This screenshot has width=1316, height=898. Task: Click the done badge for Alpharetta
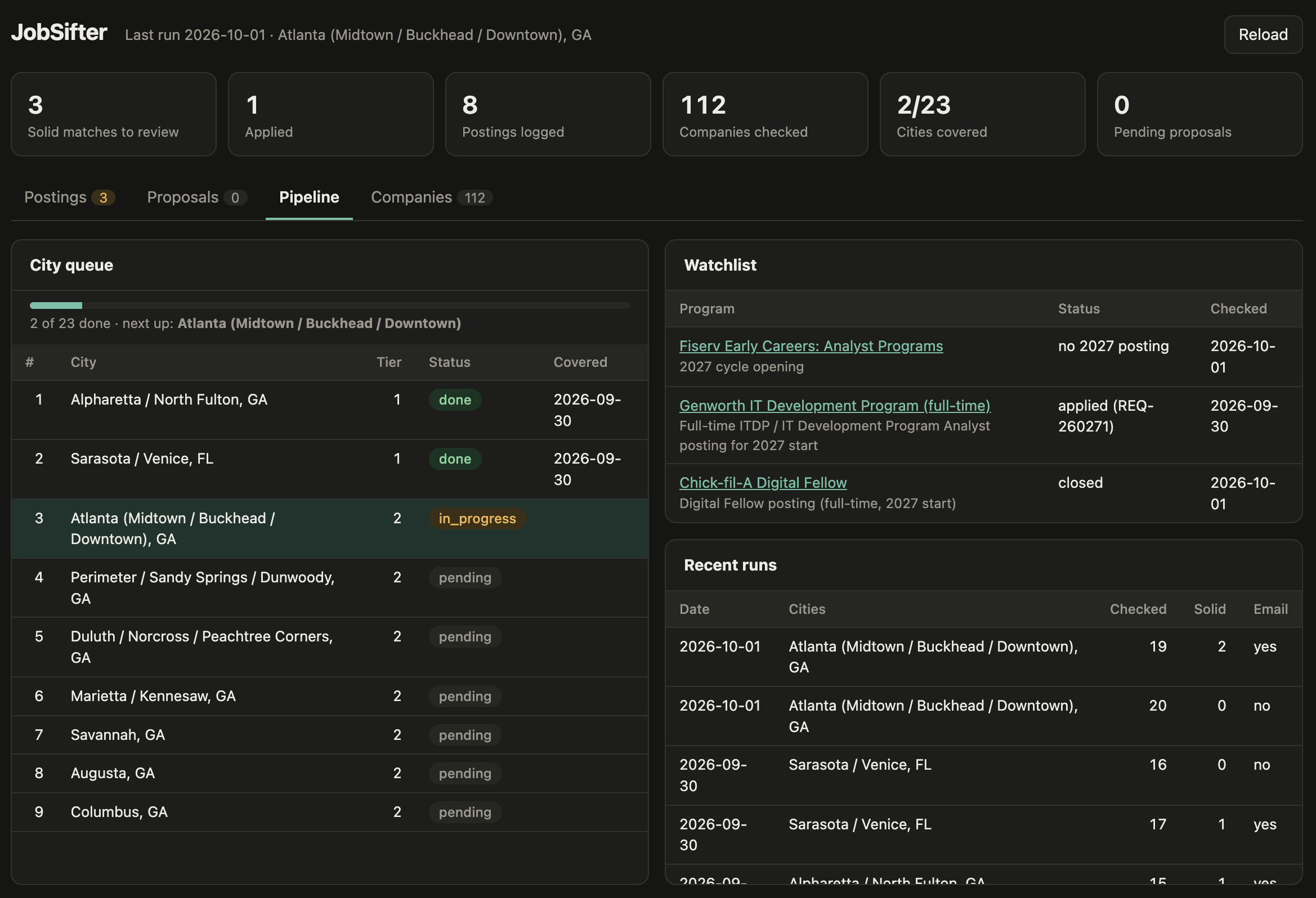pyautogui.click(x=455, y=399)
